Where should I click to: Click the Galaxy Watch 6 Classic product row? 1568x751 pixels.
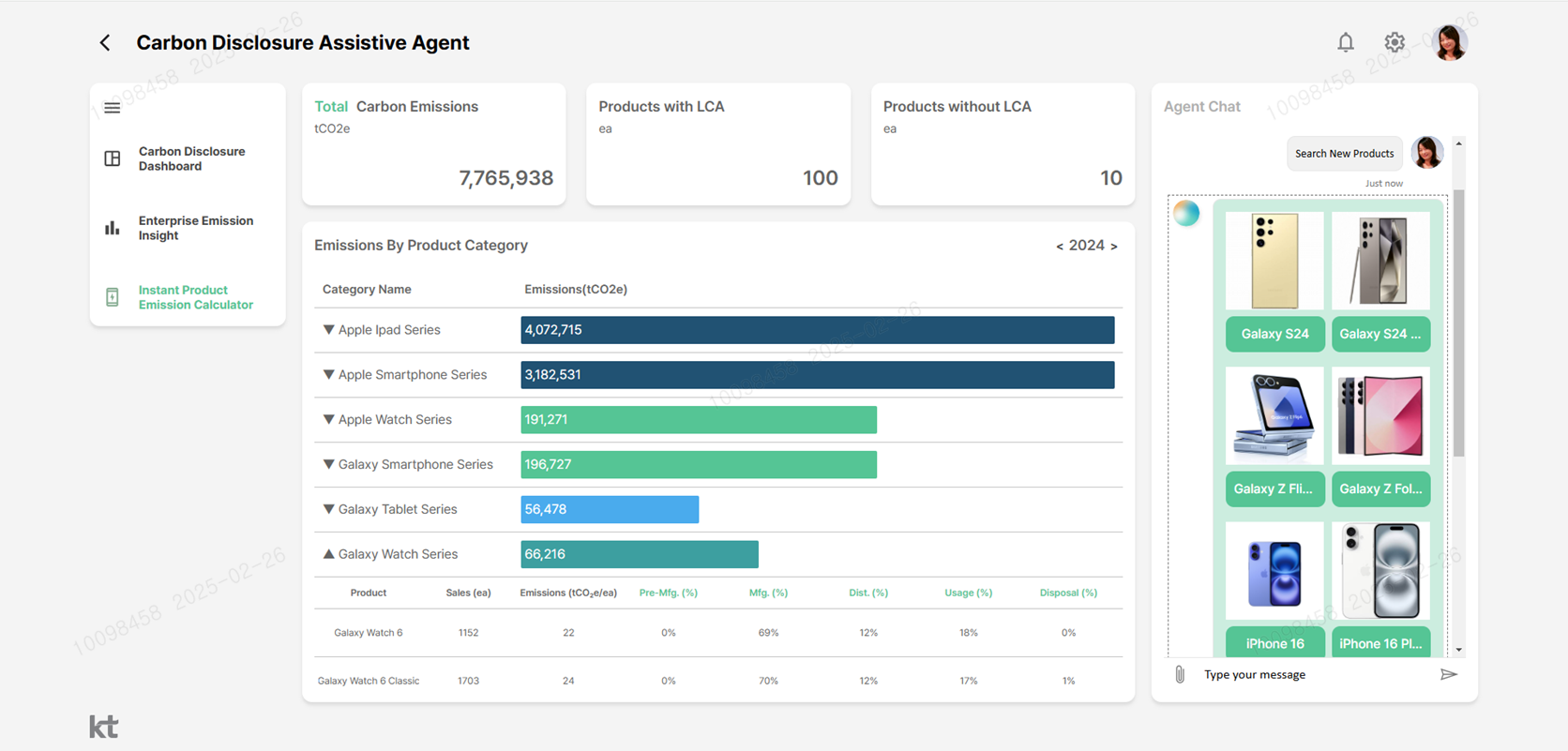click(x=718, y=681)
